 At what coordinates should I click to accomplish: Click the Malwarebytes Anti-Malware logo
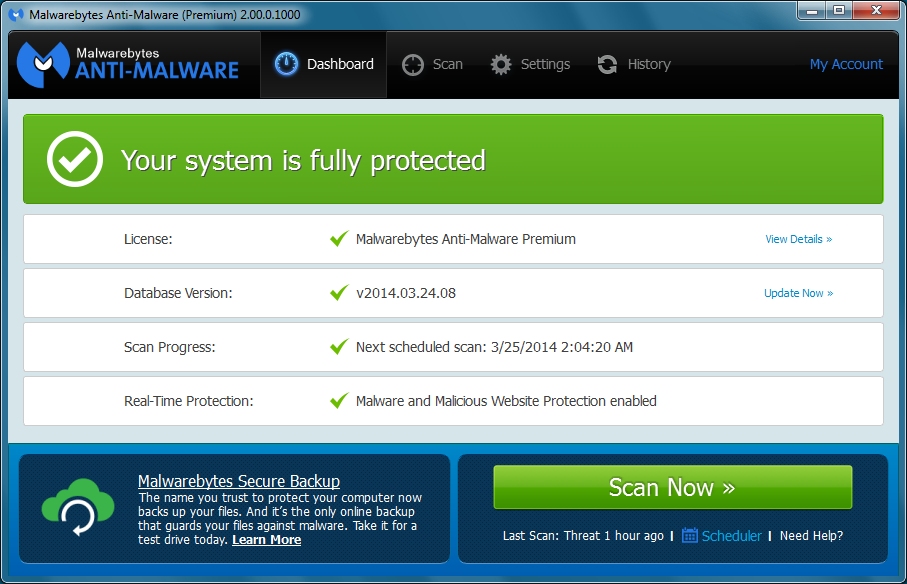coord(128,64)
